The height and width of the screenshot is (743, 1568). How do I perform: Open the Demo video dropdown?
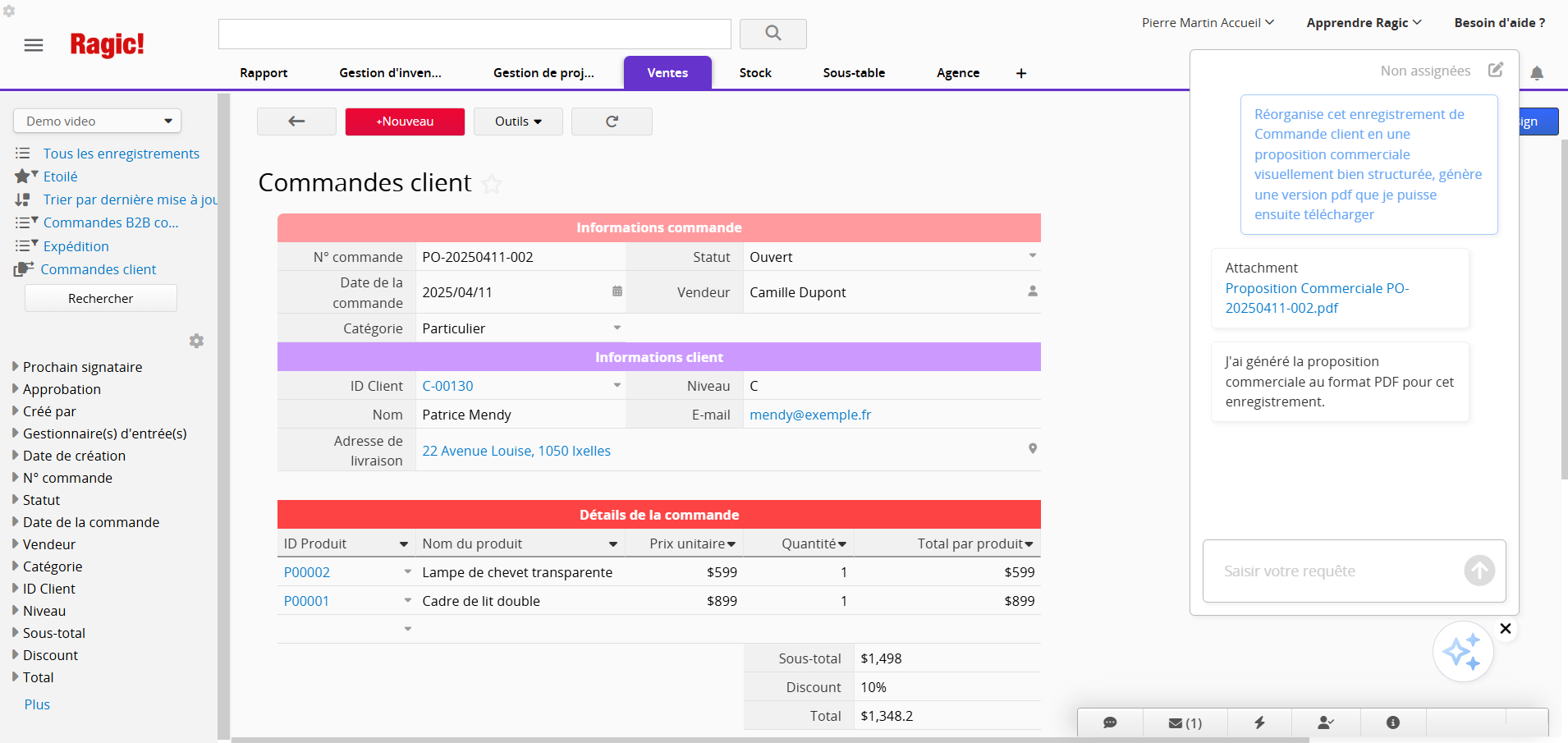tap(97, 121)
